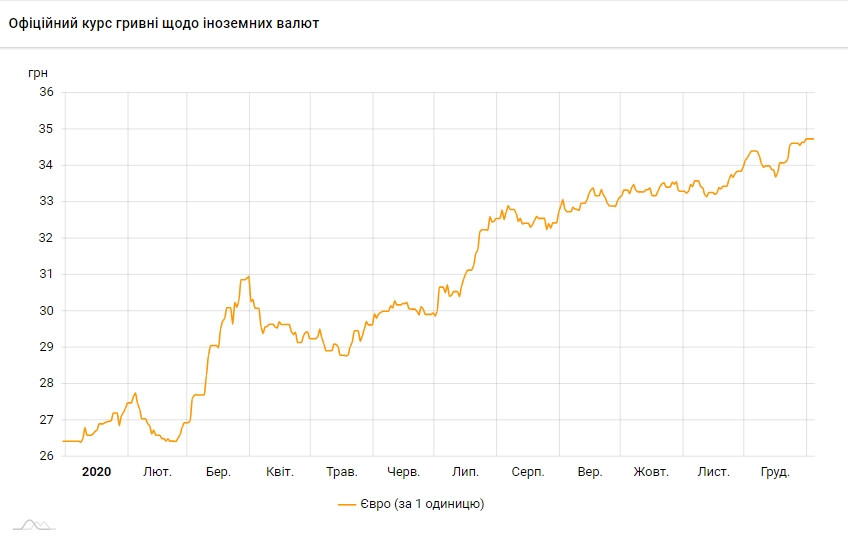Select the Черв. month on the axis
The image size is (848, 536).
[403, 472]
